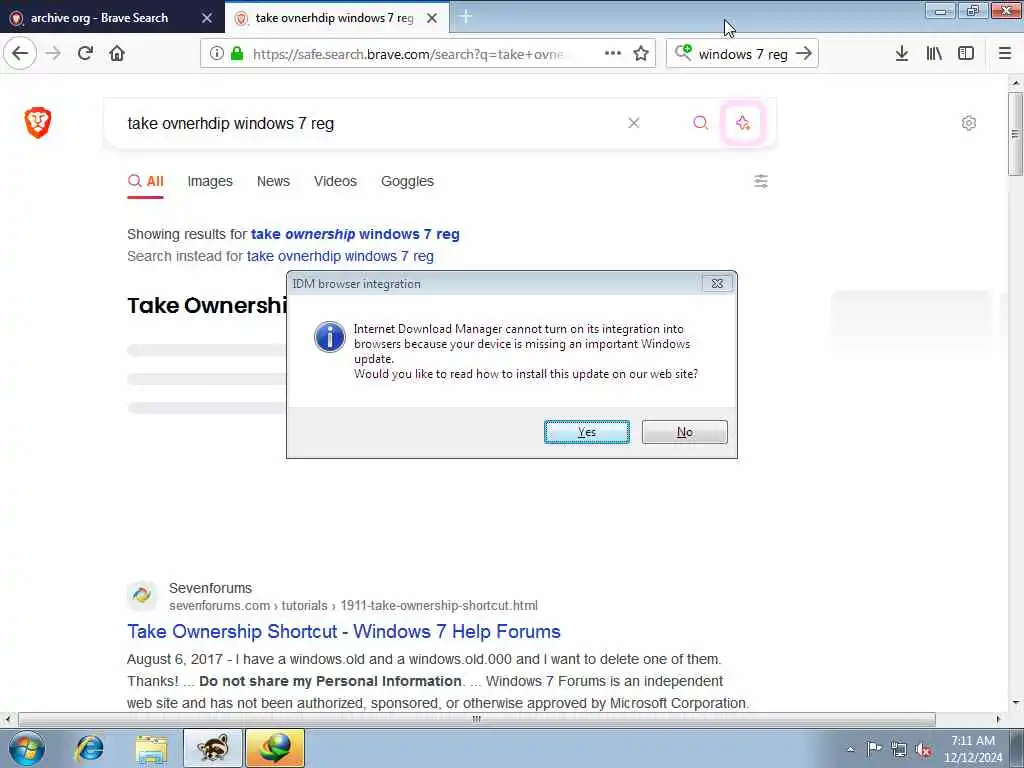
Task: Click the muted volume tray icon
Action: point(923,749)
